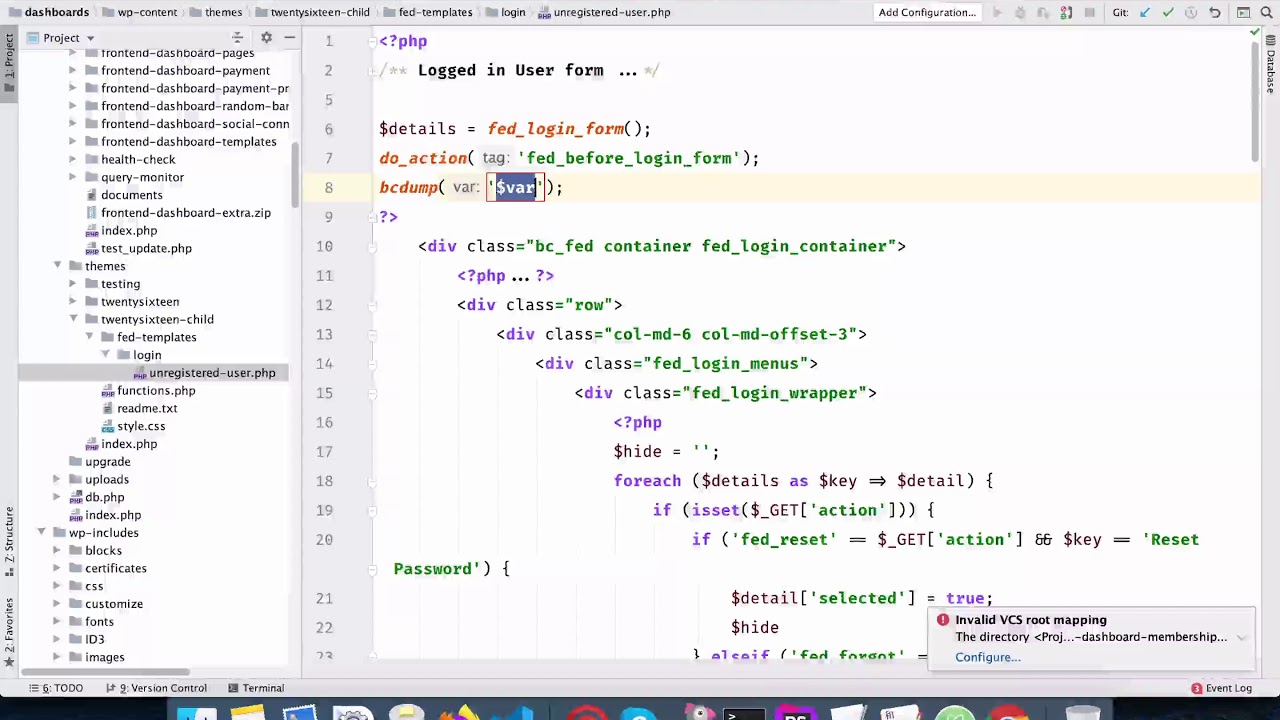Image resolution: width=1280 pixels, height=720 pixels.
Task: Hide the Project panel with minus icon
Action: pos(290,38)
